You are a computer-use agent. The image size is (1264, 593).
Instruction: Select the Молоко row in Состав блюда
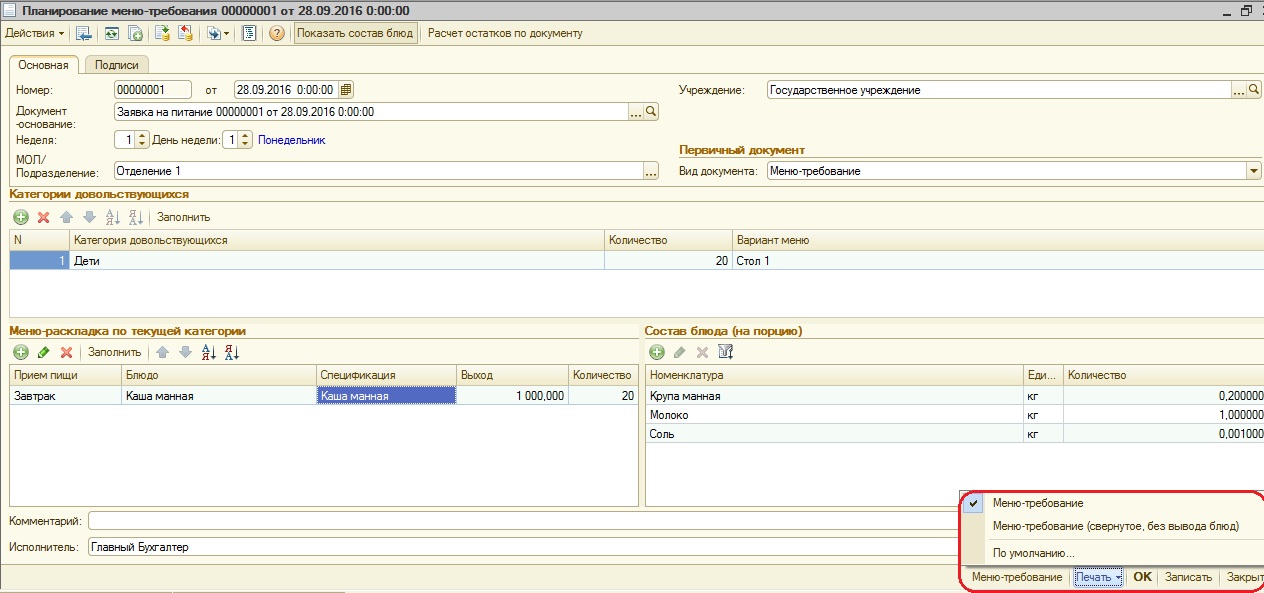(835, 414)
